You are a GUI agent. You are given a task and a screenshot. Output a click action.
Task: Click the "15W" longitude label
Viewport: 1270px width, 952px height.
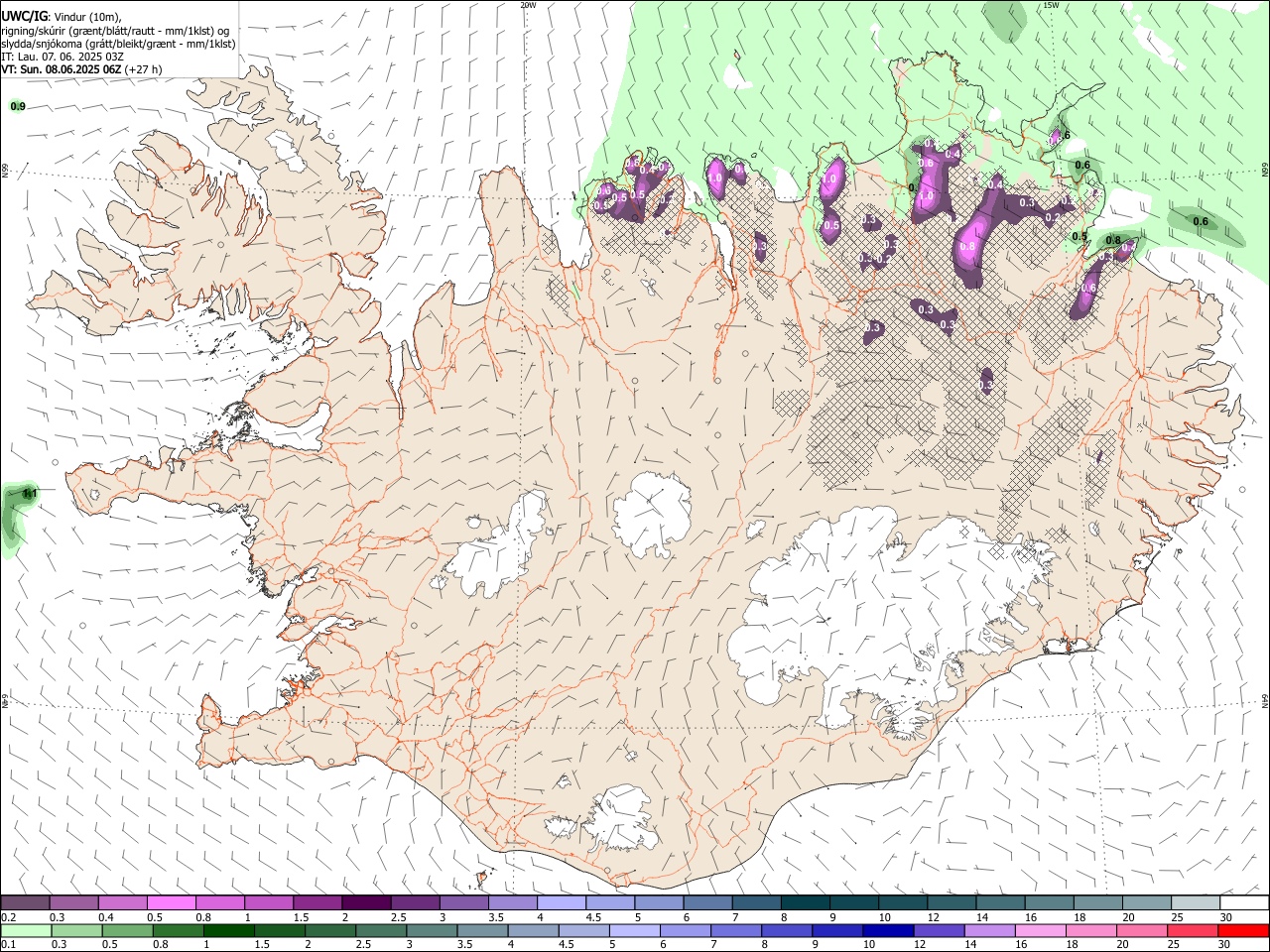point(1052,5)
